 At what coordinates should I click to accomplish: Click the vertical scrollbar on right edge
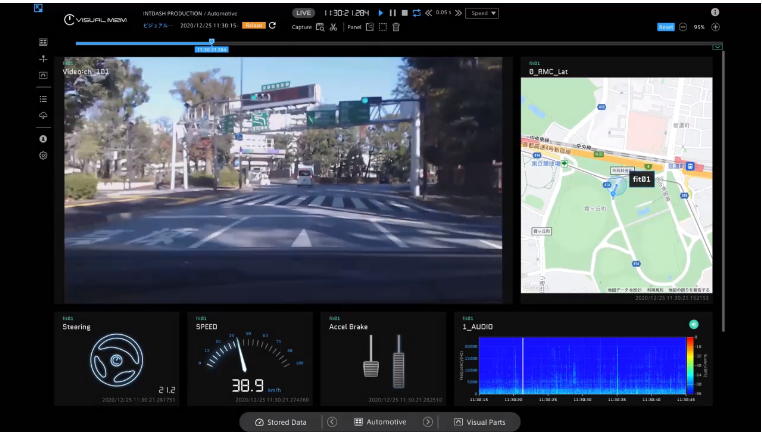(723, 190)
